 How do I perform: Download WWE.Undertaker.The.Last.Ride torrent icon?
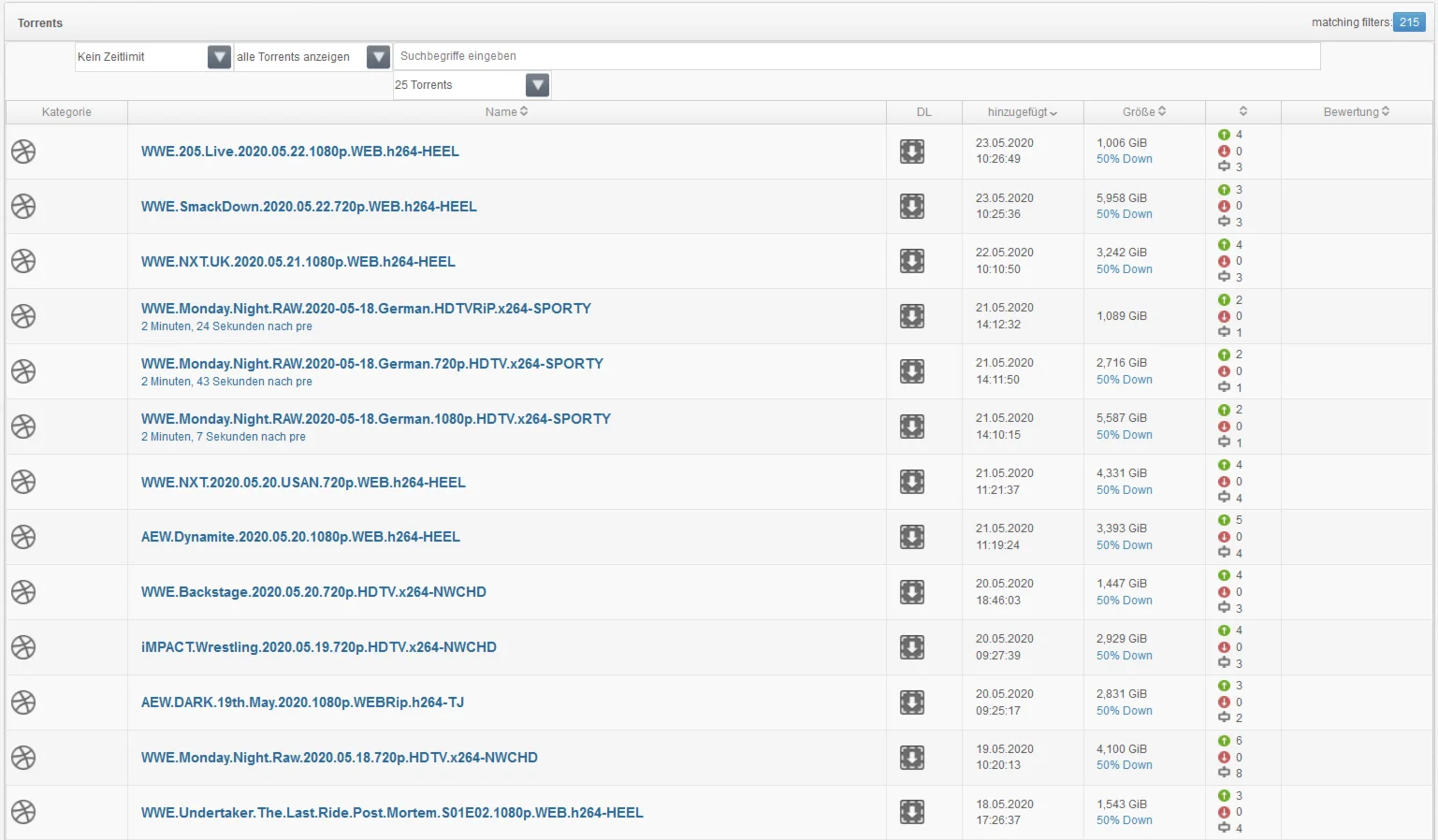coord(911,812)
